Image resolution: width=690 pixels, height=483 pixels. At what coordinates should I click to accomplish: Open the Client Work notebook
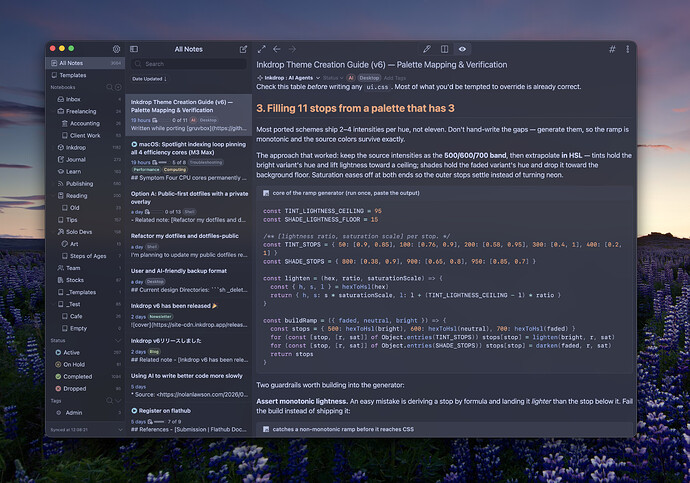pyautogui.click(x=85, y=135)
